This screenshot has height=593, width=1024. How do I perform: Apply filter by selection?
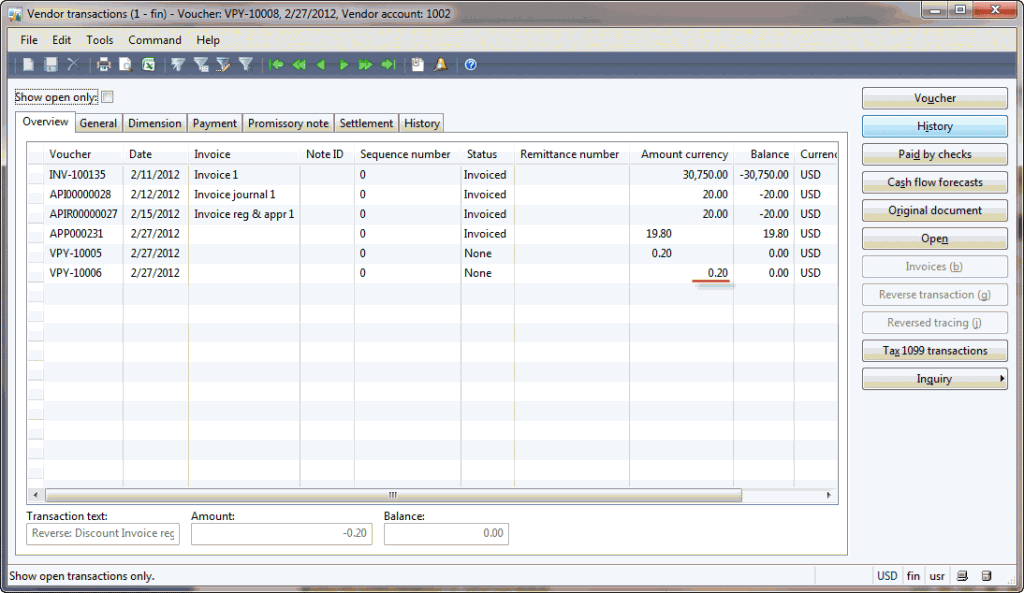click(x=179, y=64)
